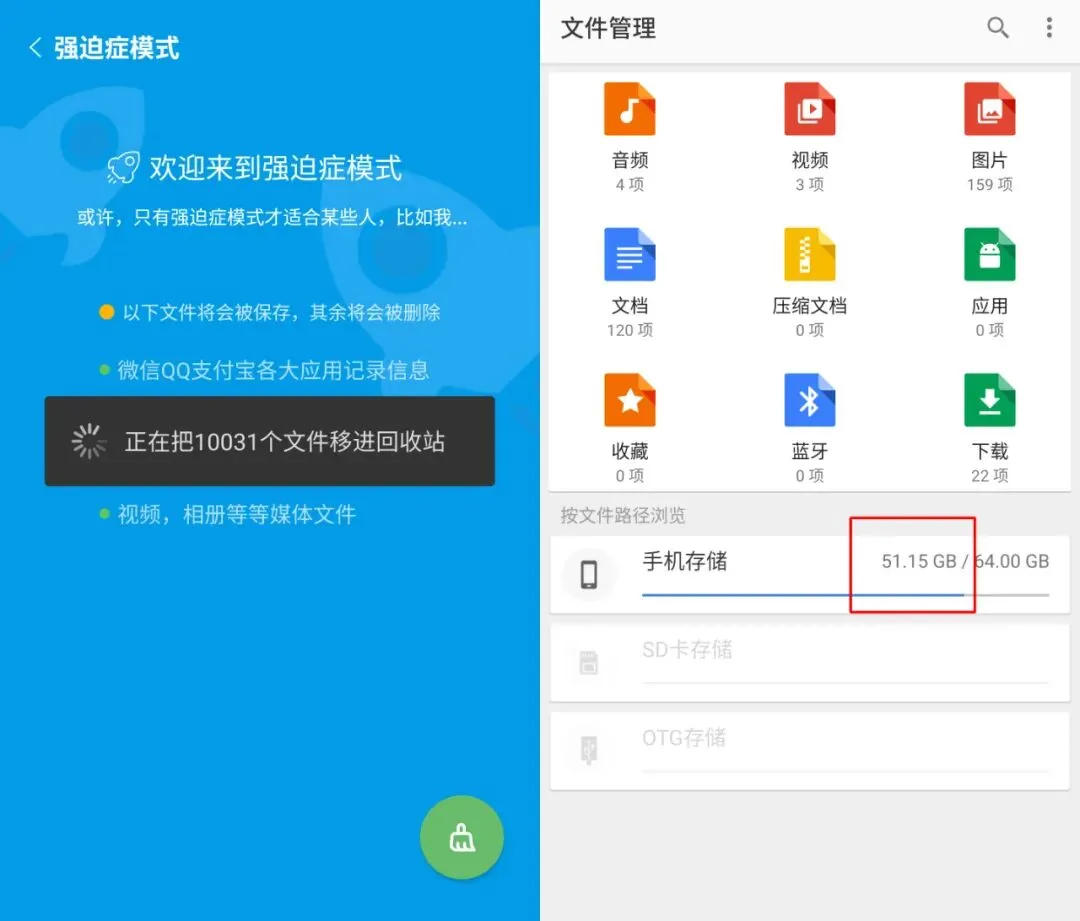Image resolution: width=1080 pixels, height=921 pixels.
Task: Open the 蓝牙 bluetooth category
Action: click(x=809, y=428)
